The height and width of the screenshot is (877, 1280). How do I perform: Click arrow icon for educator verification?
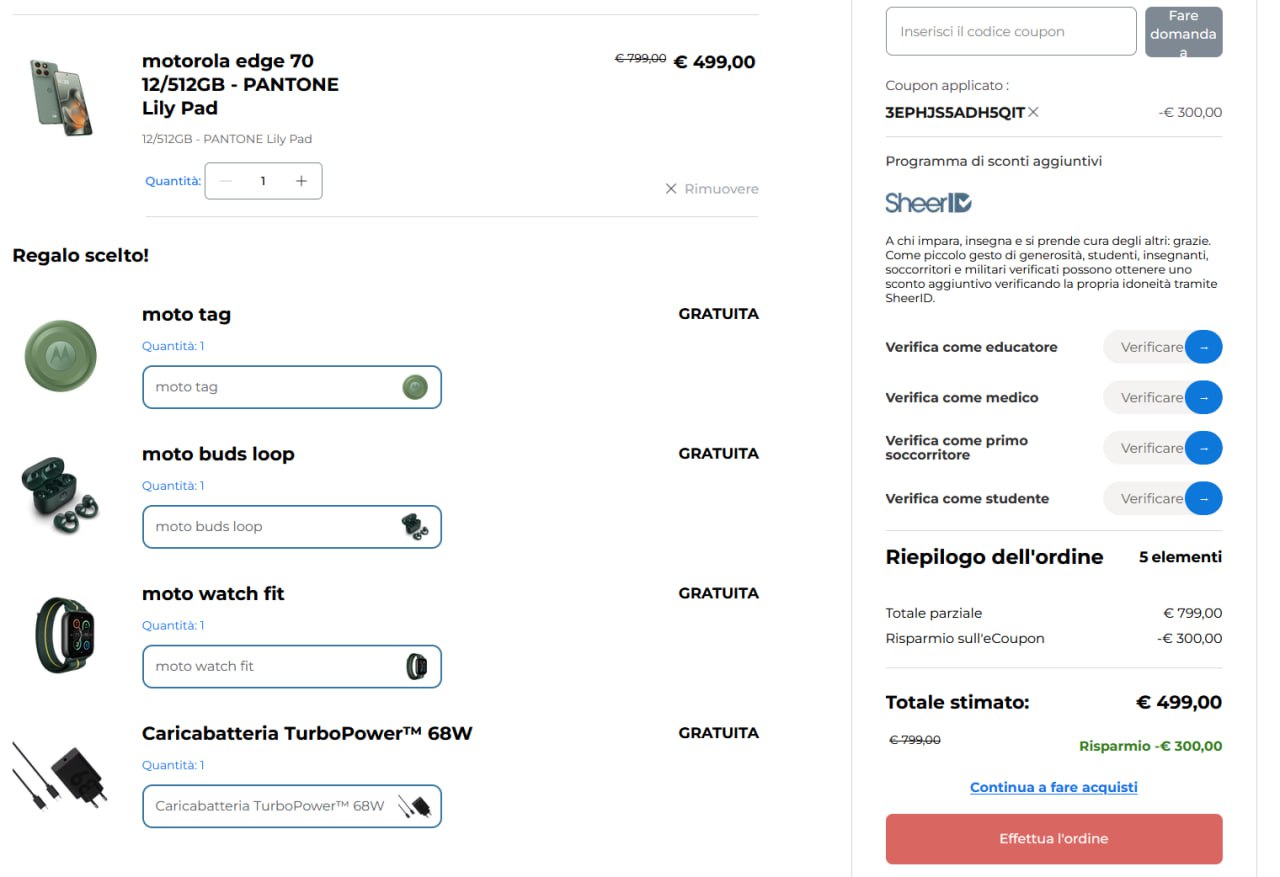pos(1204,347)
